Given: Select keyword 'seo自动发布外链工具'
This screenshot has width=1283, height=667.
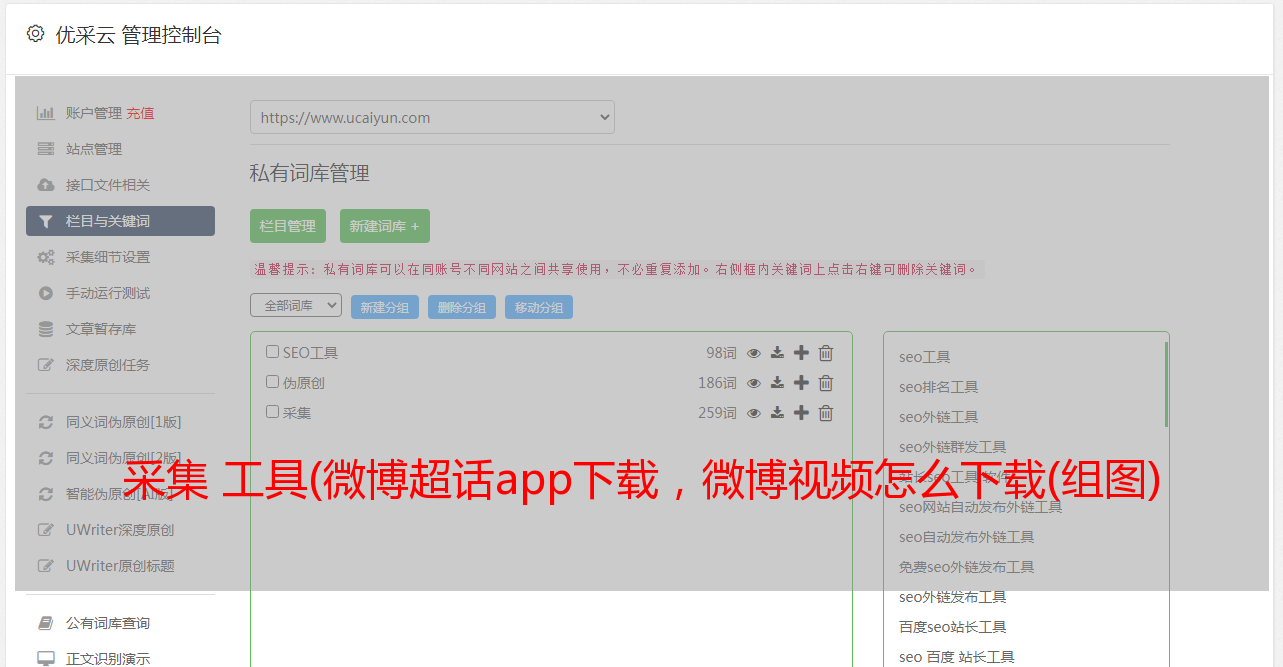Looking at the screenshot, I should tap(967, 537).
